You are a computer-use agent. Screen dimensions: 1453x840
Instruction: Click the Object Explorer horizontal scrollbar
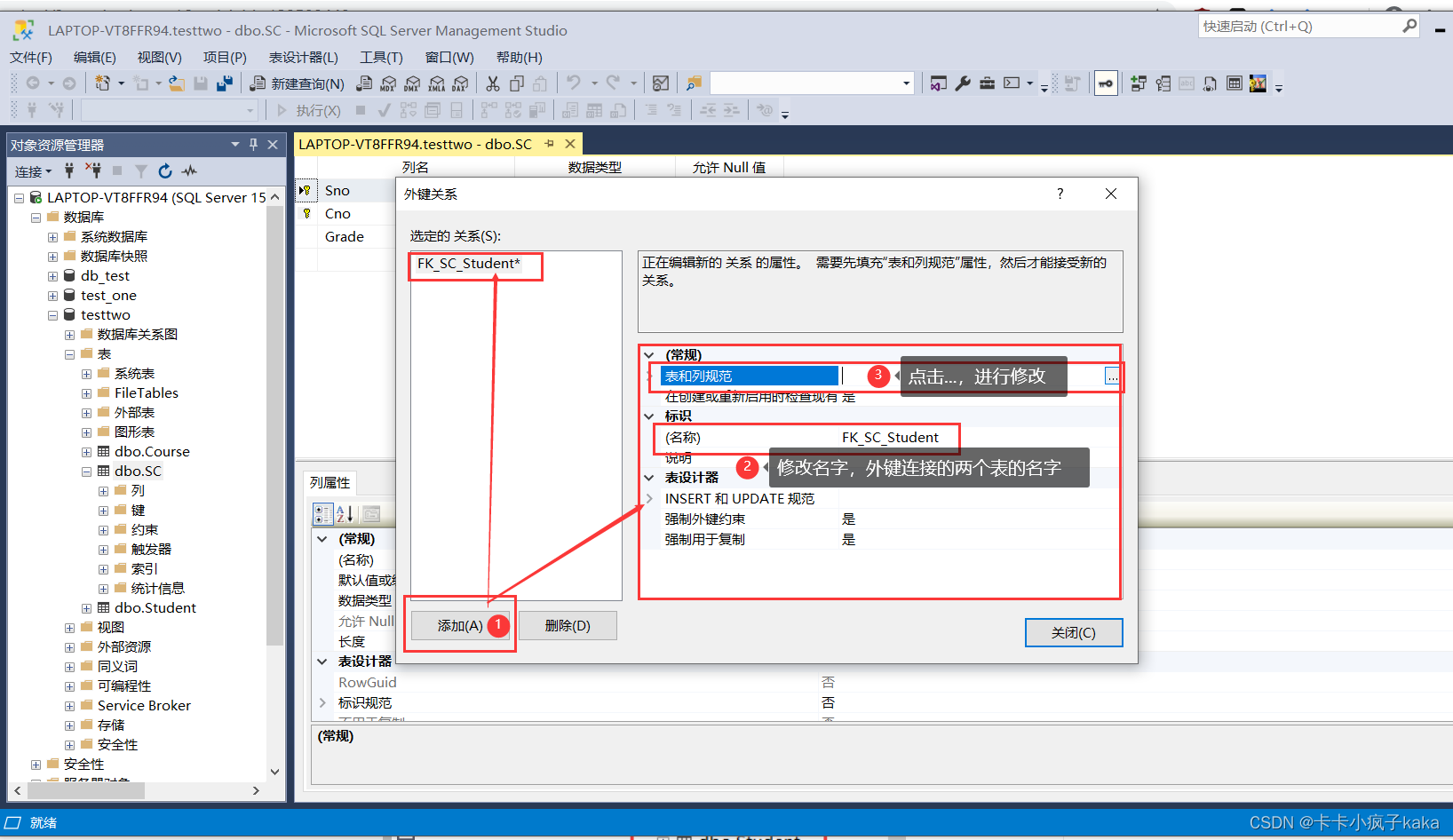point(87,790)
